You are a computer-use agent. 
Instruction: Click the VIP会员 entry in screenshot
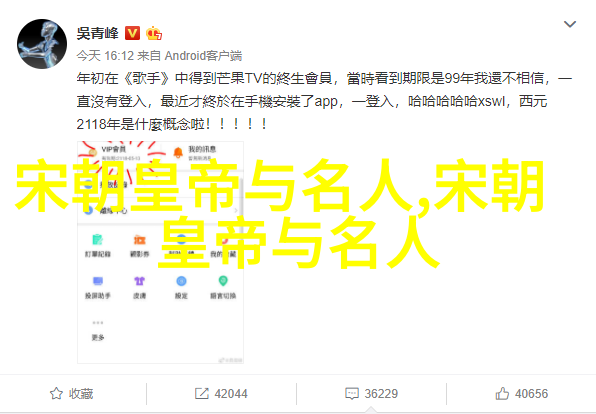(x=113, y=149)
